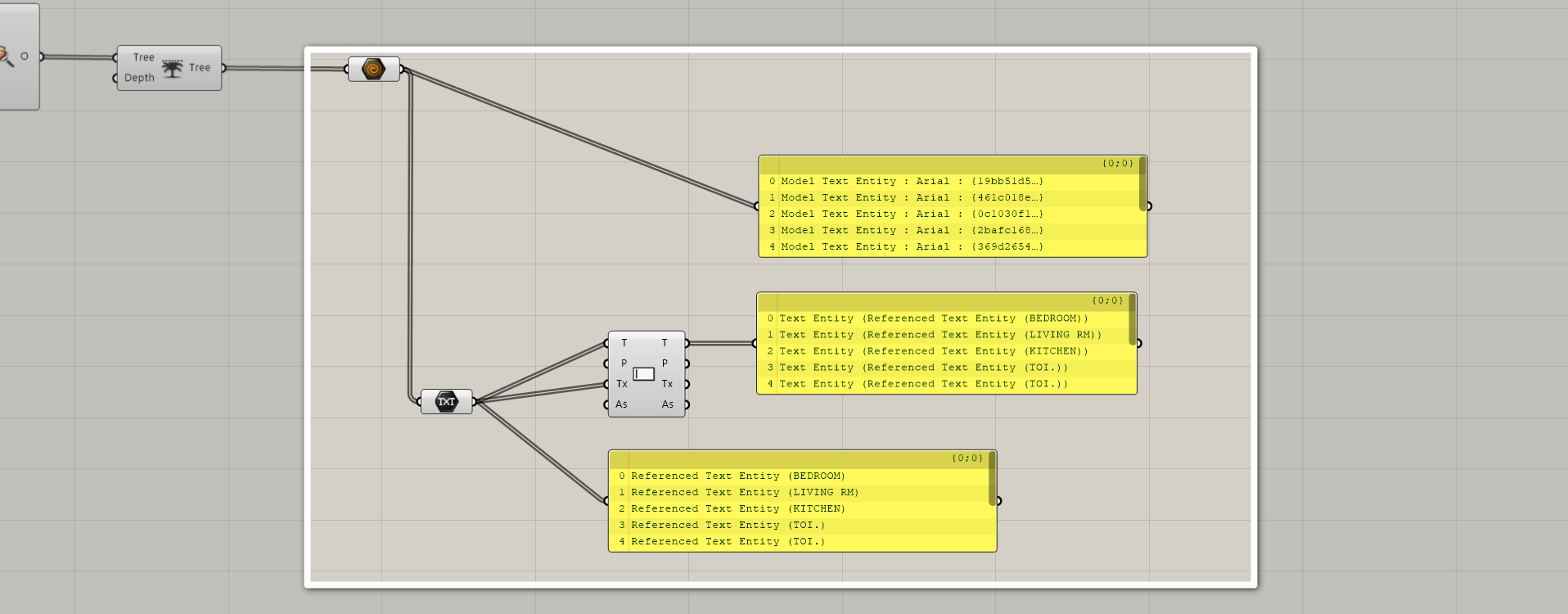Image resolution: width=1568 pixels, height=614 pixels.
Task: Click the scrollbar of the Referenced Text Entity panel
Action: tap(992, 479)
